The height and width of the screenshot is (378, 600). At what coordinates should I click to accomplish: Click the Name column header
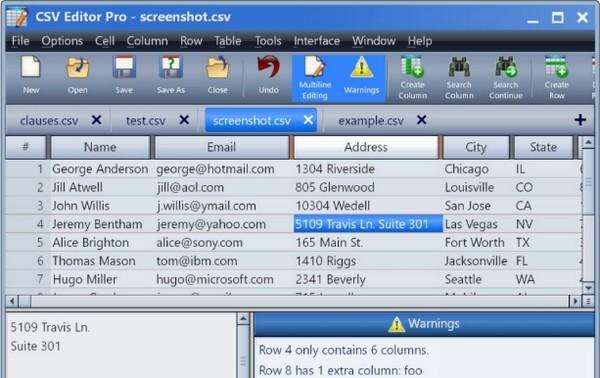coord(100,147)
